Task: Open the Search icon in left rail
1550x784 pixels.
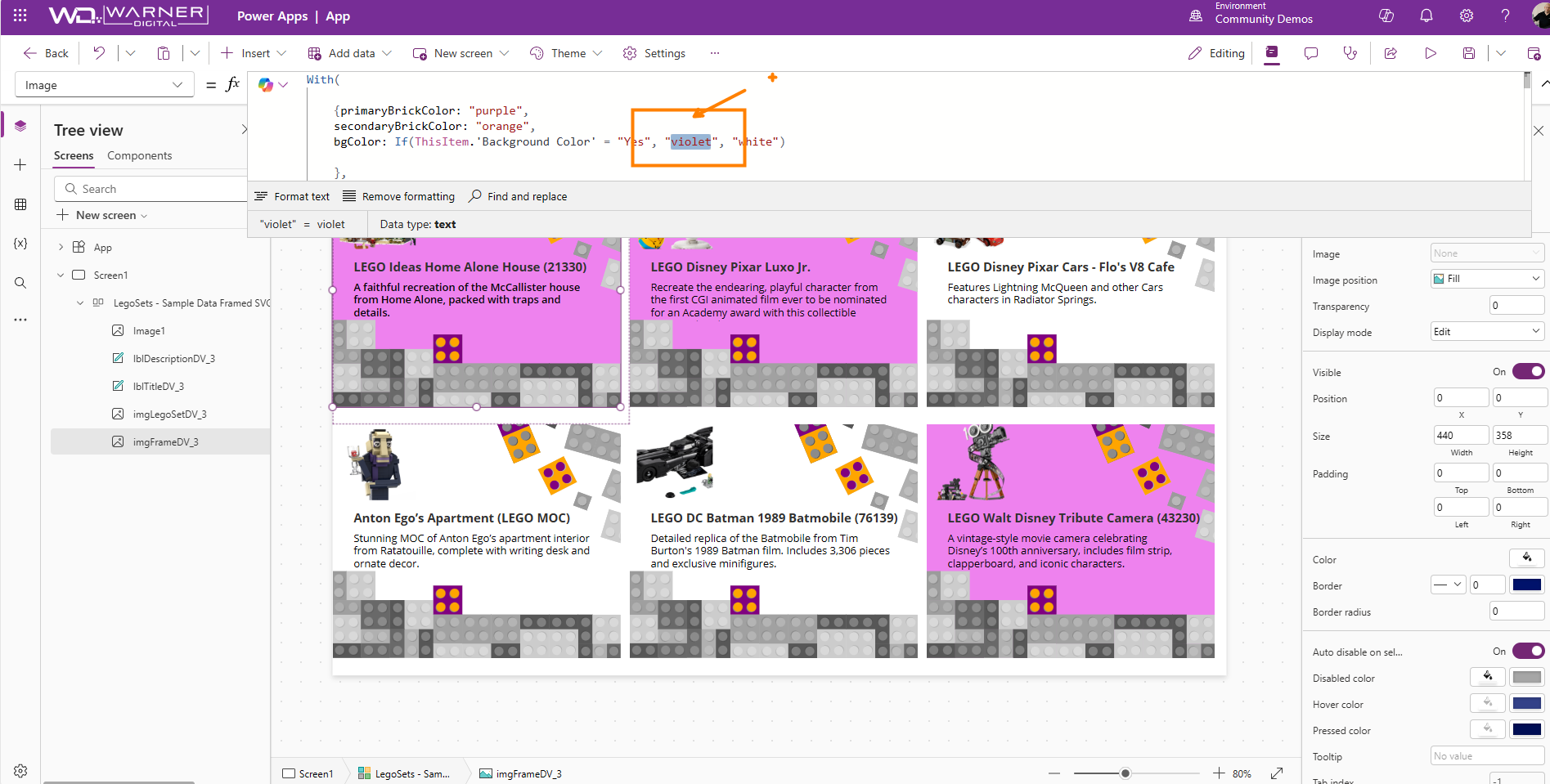Action: [x=20, y=283]
